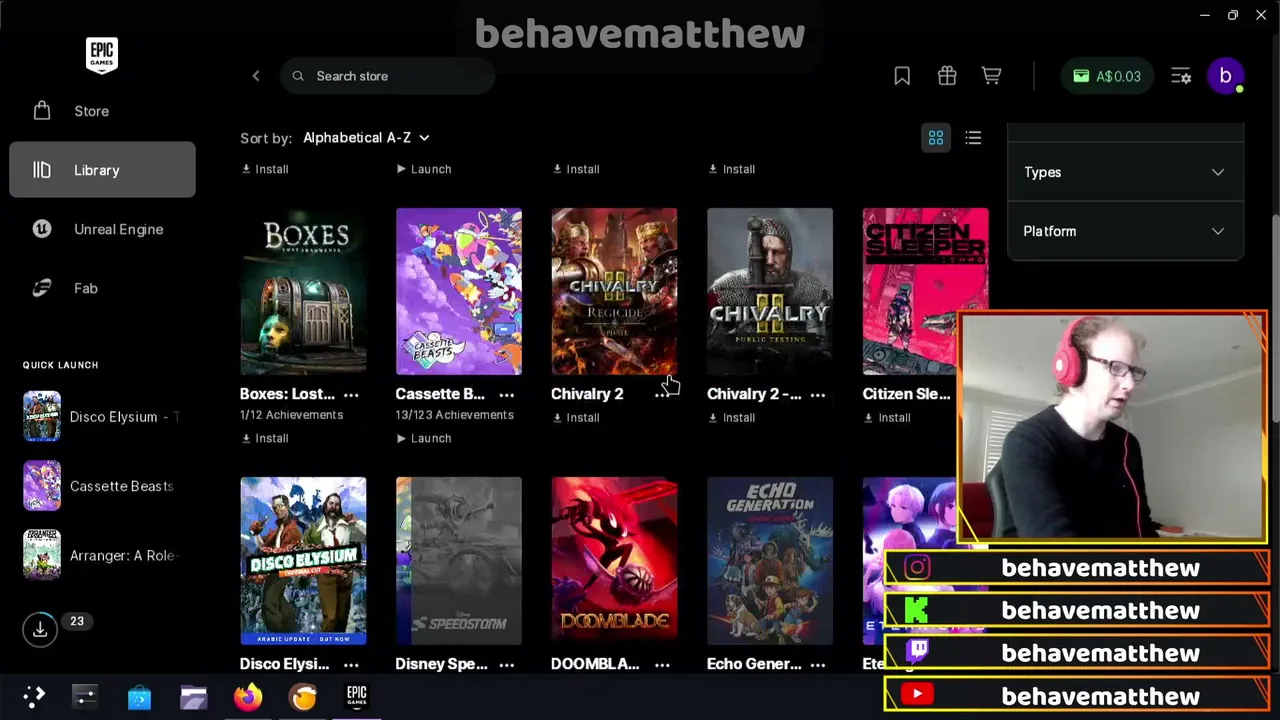1280x720 pixels.
Task: Open more options for Cassette Beasts card
Action: pos(507,394)
